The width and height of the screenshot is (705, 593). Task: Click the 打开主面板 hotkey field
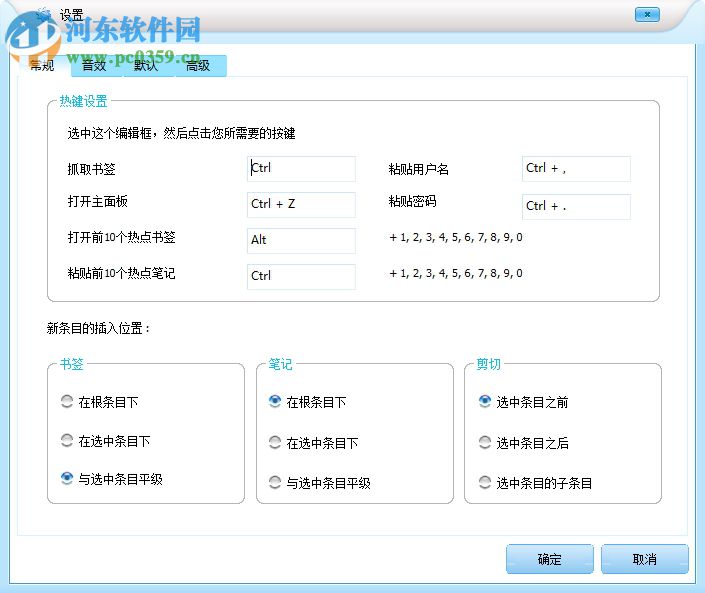coord(301,205)
